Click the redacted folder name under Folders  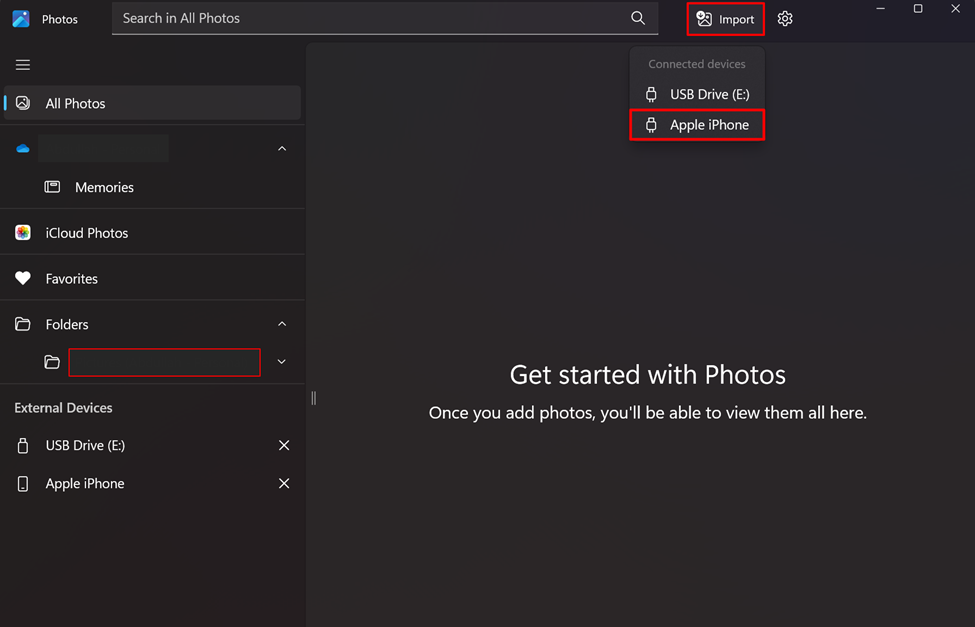tap(164, 362)
